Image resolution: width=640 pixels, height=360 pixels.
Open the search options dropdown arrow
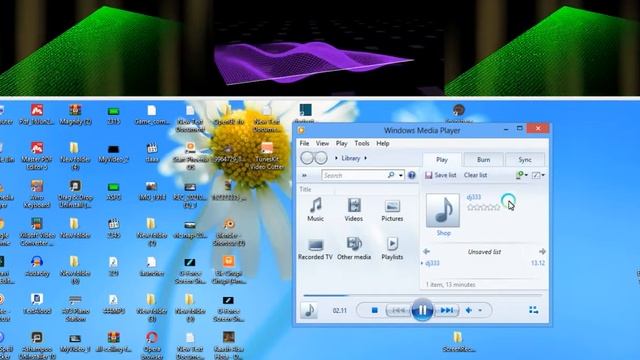coord(401,176)
